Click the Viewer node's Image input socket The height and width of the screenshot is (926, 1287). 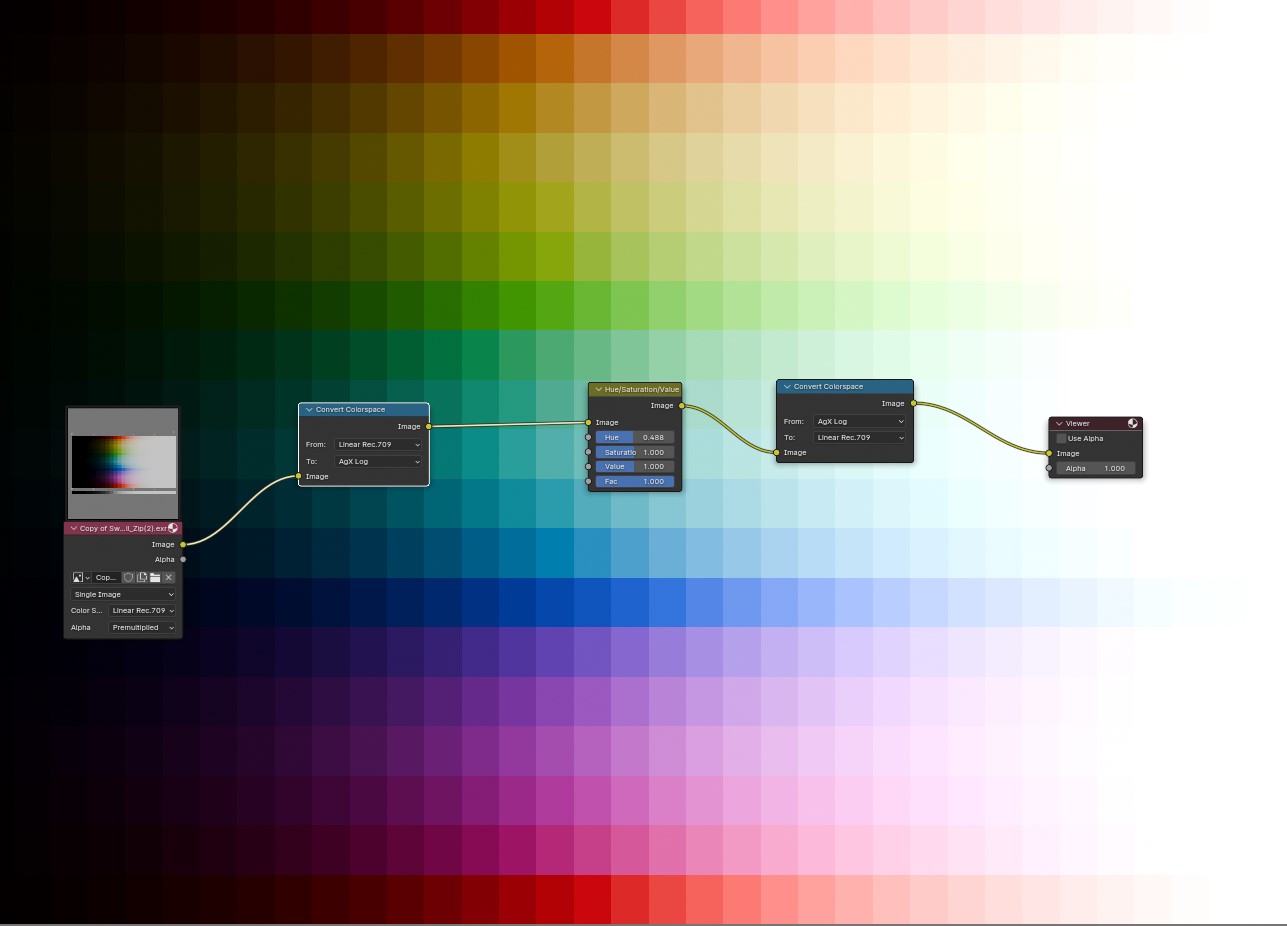(x=1049, y=453)
